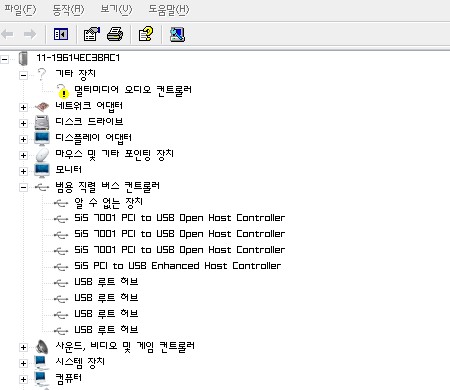Select 멀티미디어 오디오 컨트롤러 device

[x=133, y=90]
